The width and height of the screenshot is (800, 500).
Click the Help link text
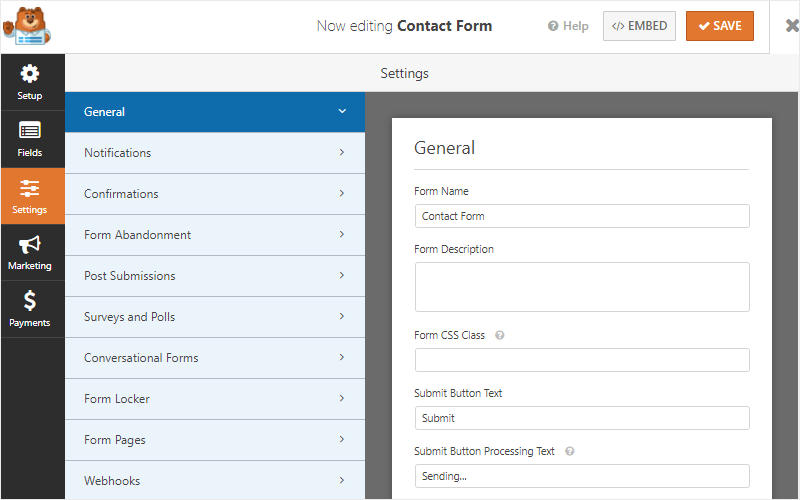pyautogui.click(x=576, y=26)
